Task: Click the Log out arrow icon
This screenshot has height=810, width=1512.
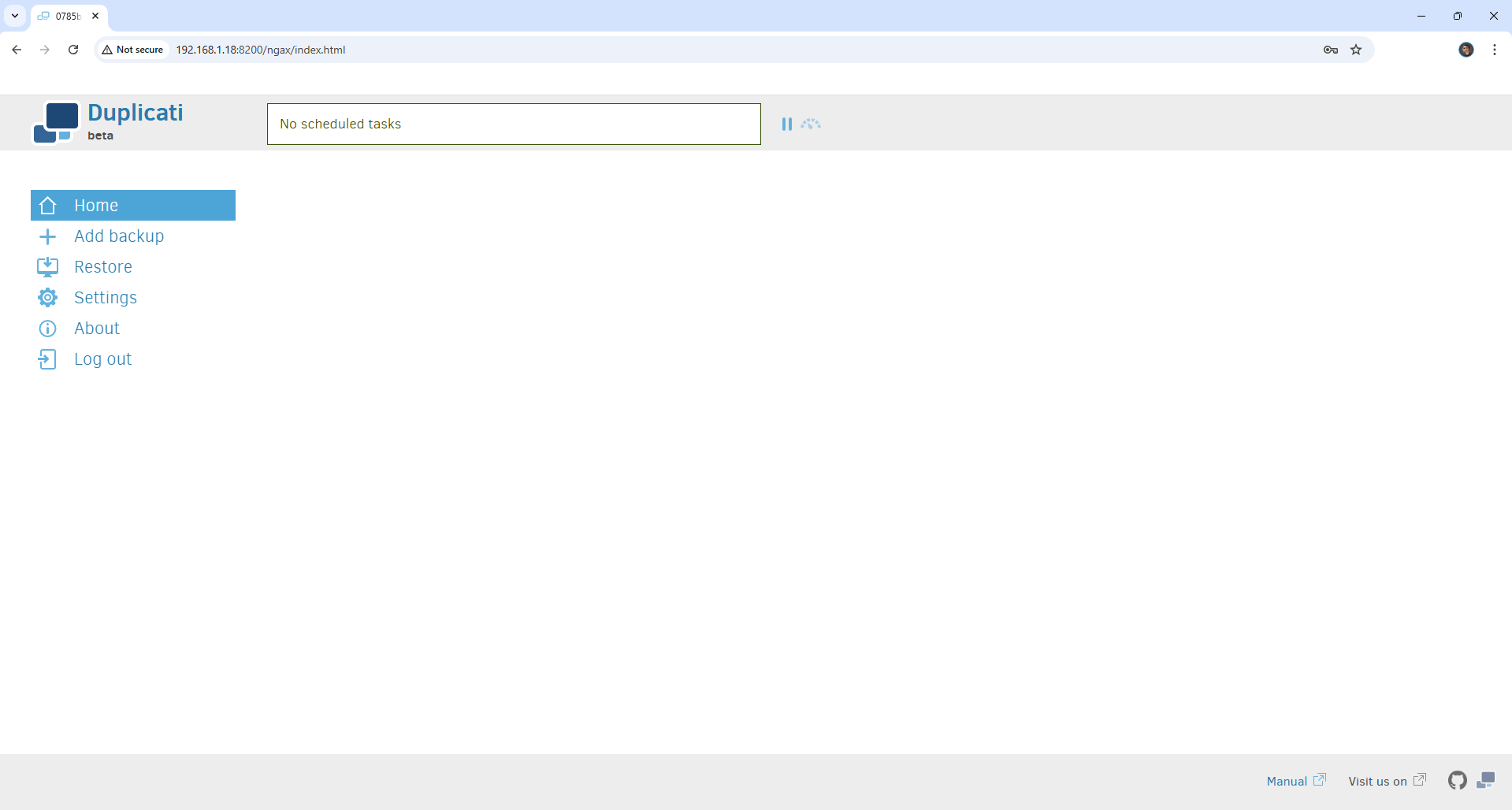Action: (x=47, y=359)
